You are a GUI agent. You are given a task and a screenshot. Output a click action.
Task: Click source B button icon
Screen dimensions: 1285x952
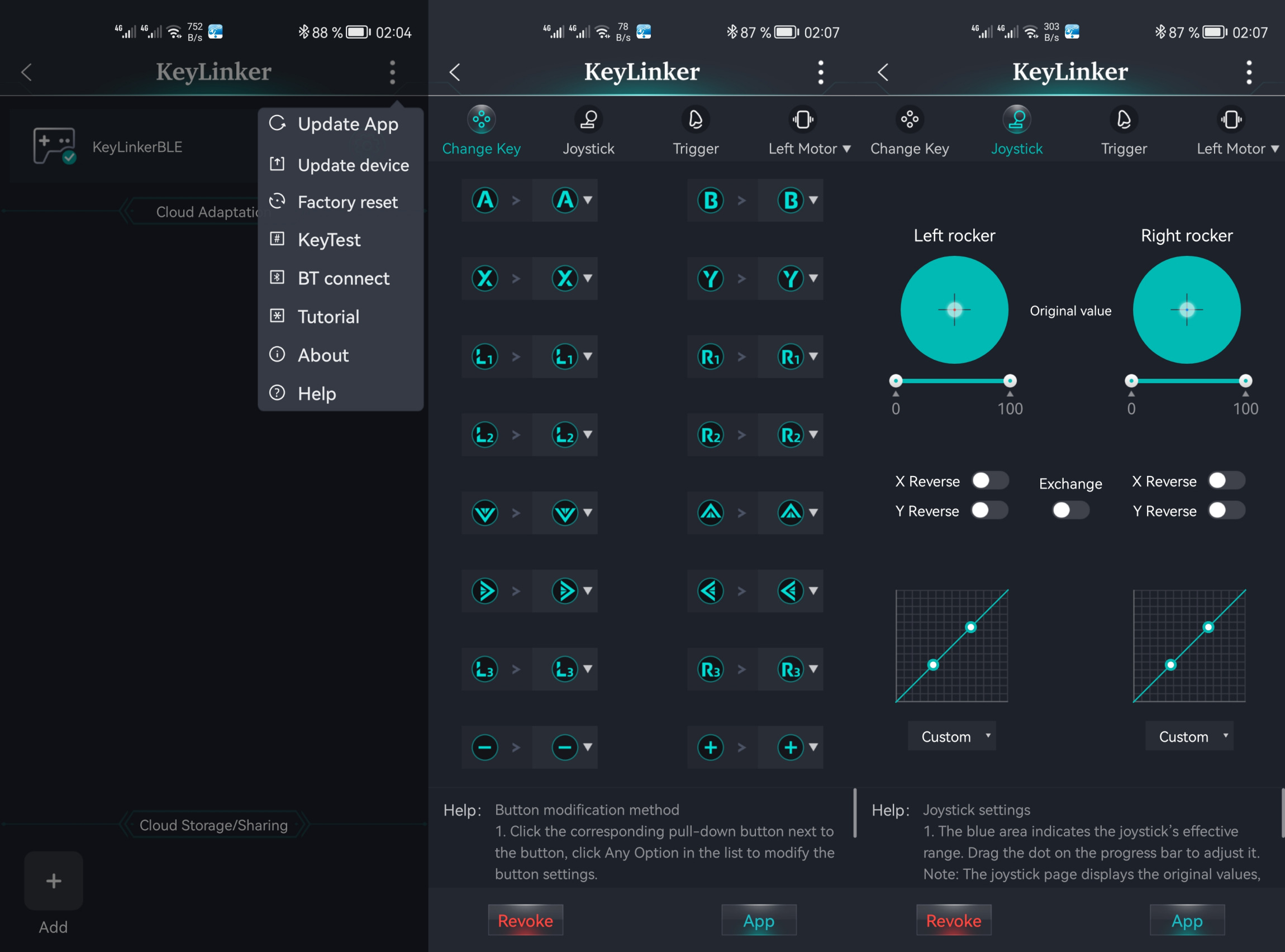[711, 201]
